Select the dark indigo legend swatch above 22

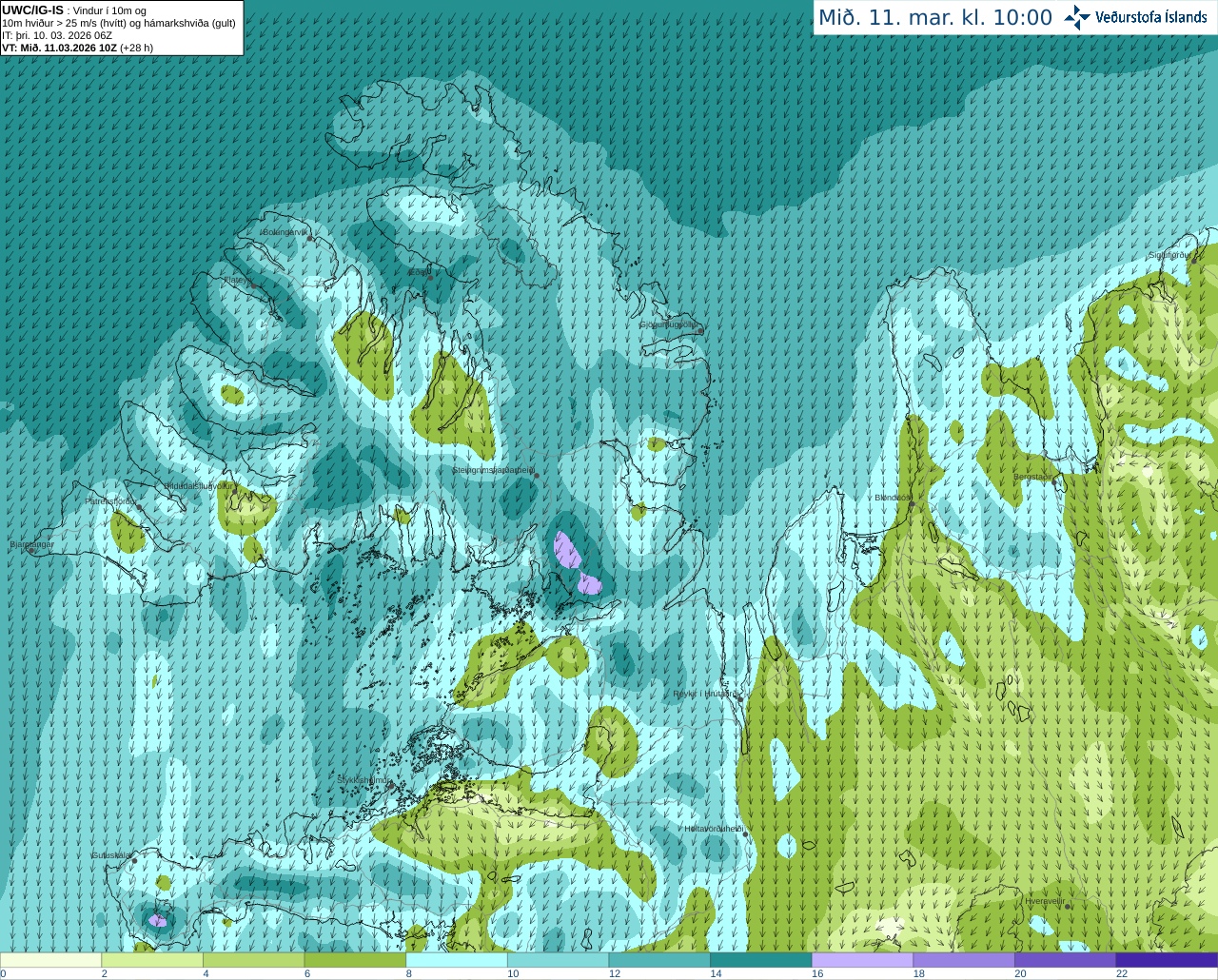click(x=1167, y=960)
